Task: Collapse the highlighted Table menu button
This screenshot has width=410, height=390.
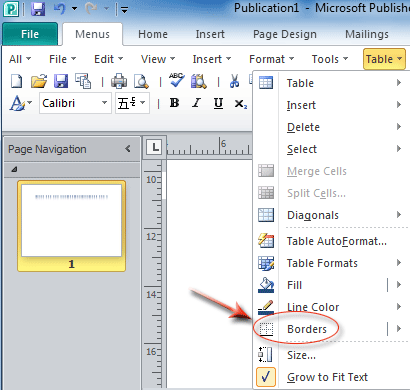Action: [x=384, y=59]
